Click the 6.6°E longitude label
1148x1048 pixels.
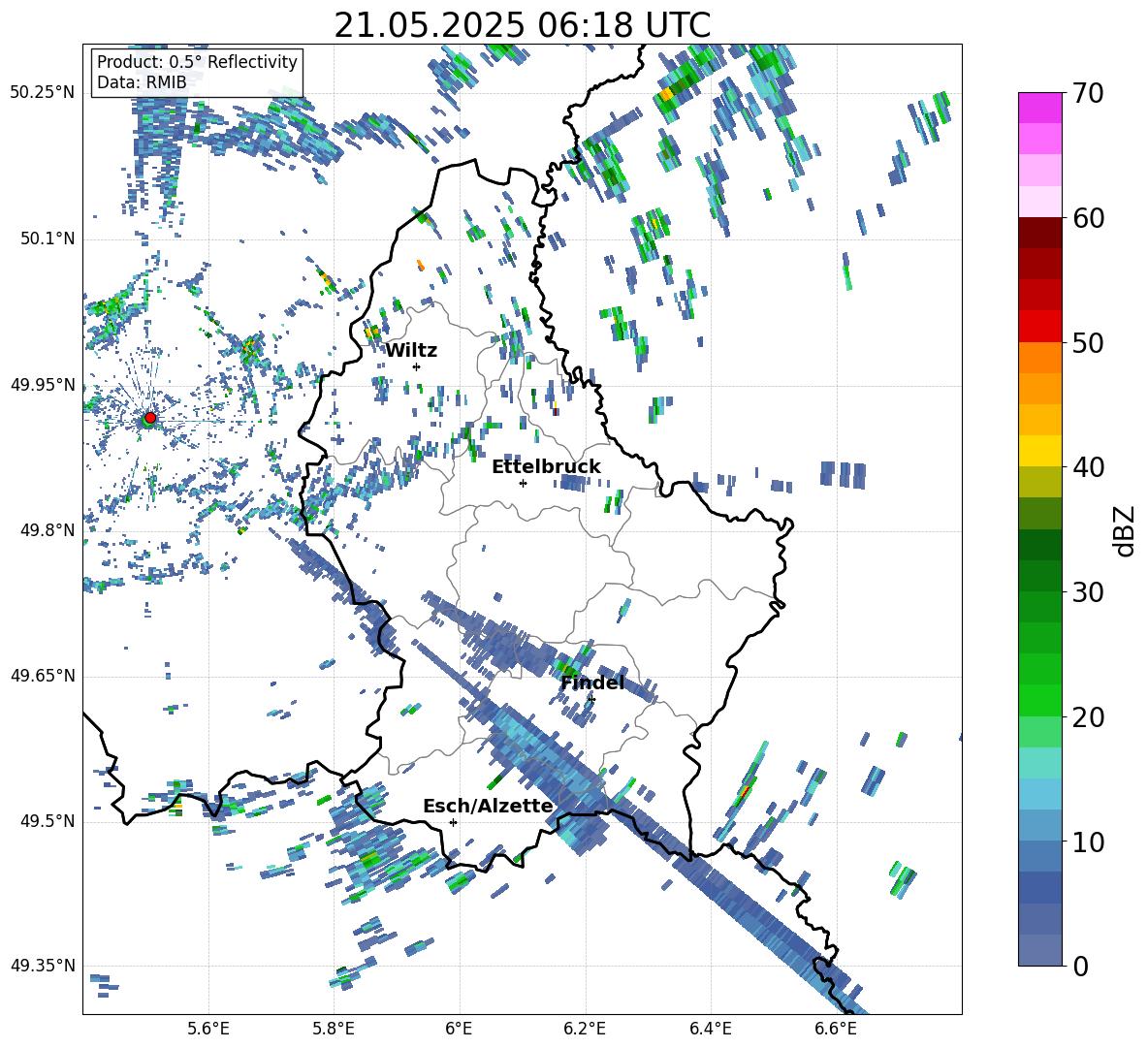tap(836, 1029)
